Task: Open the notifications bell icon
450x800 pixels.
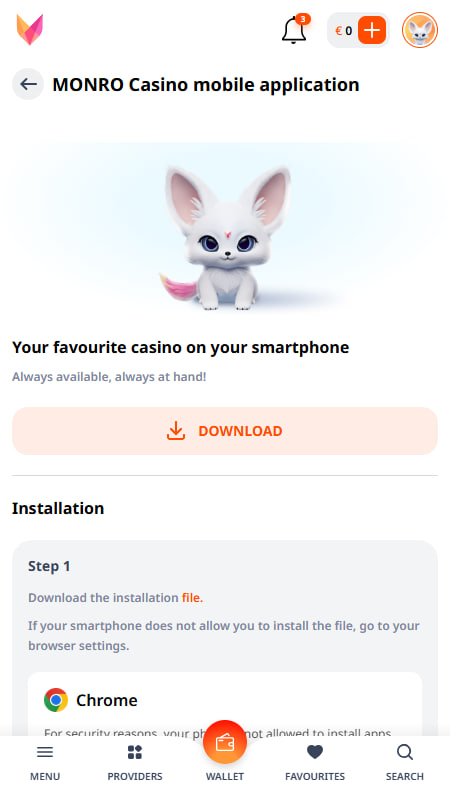Action: (294, 31)
